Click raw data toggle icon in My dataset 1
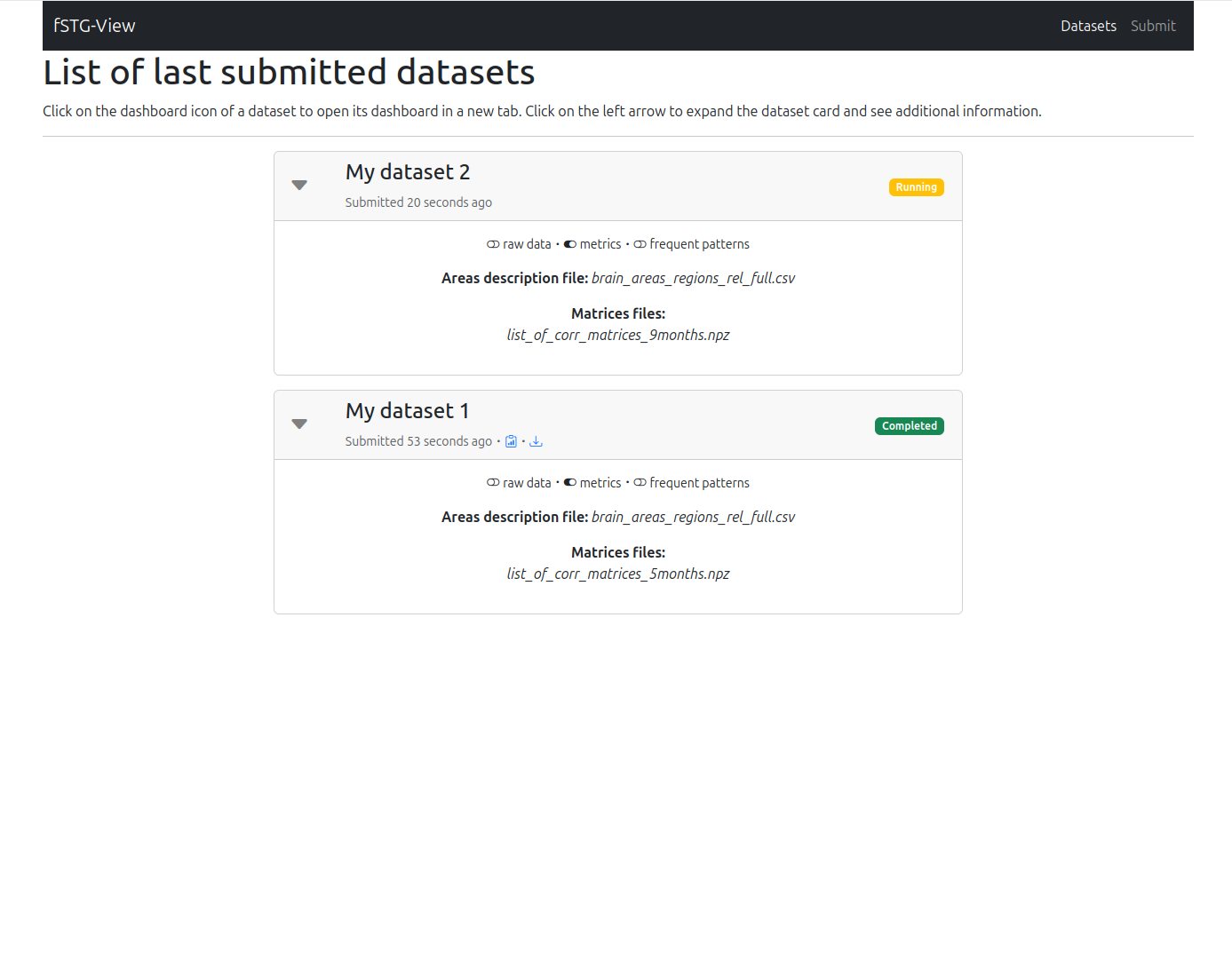 (493, 483)
